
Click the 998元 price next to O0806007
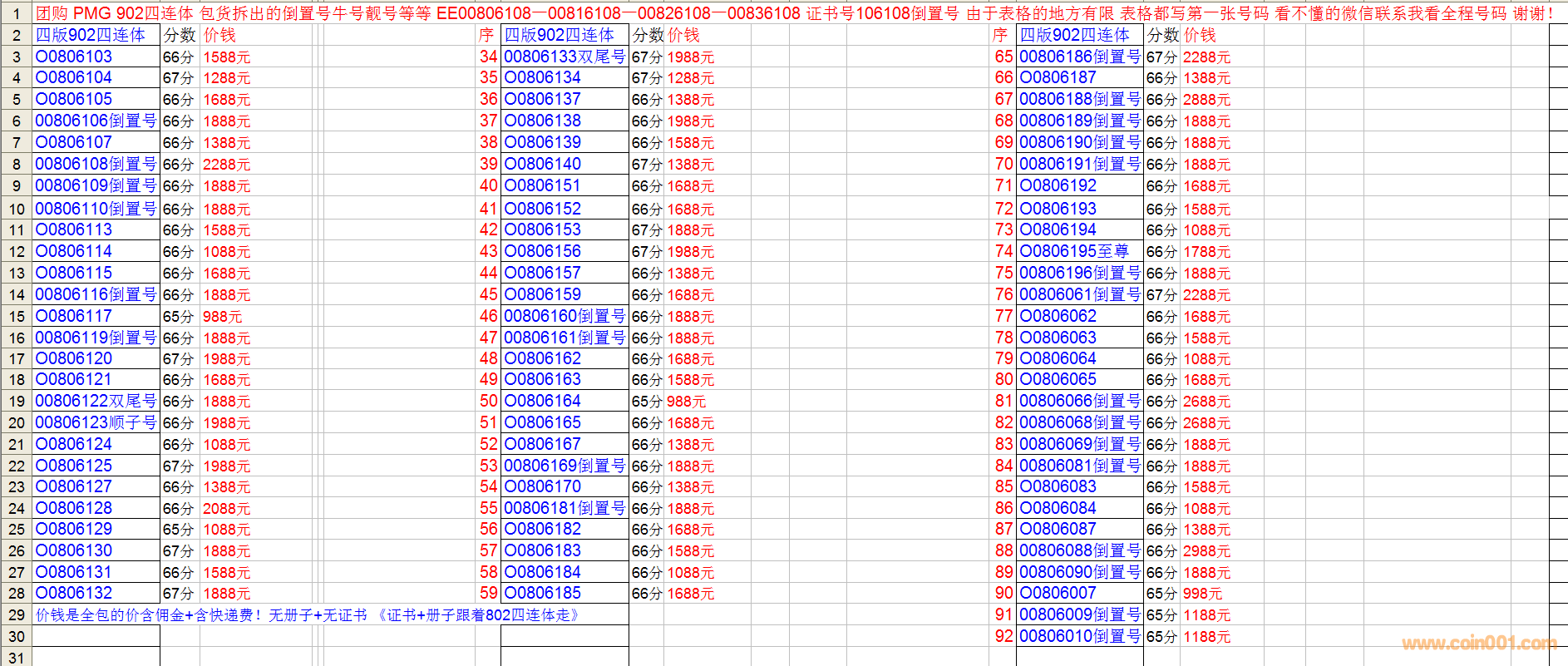coord(1202,594)
